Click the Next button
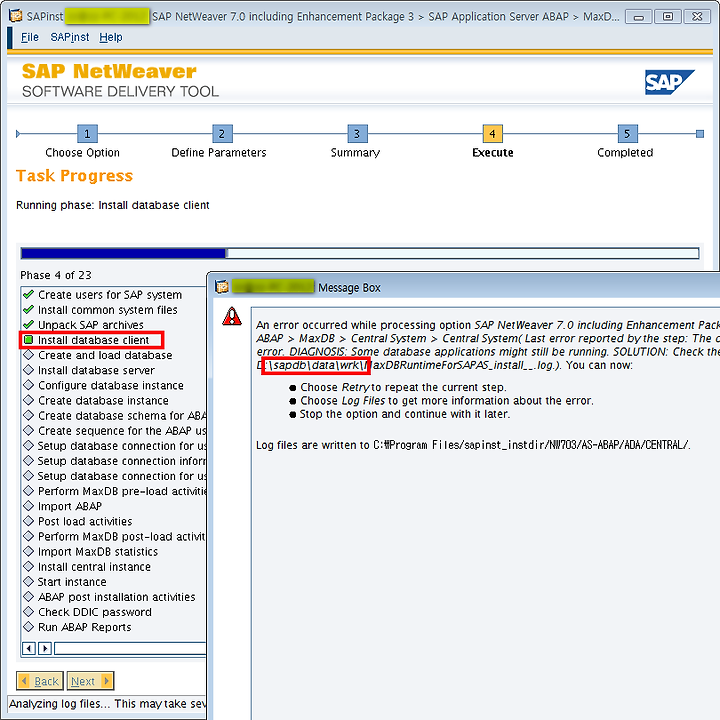720x720 pixels. pos(90,681)
